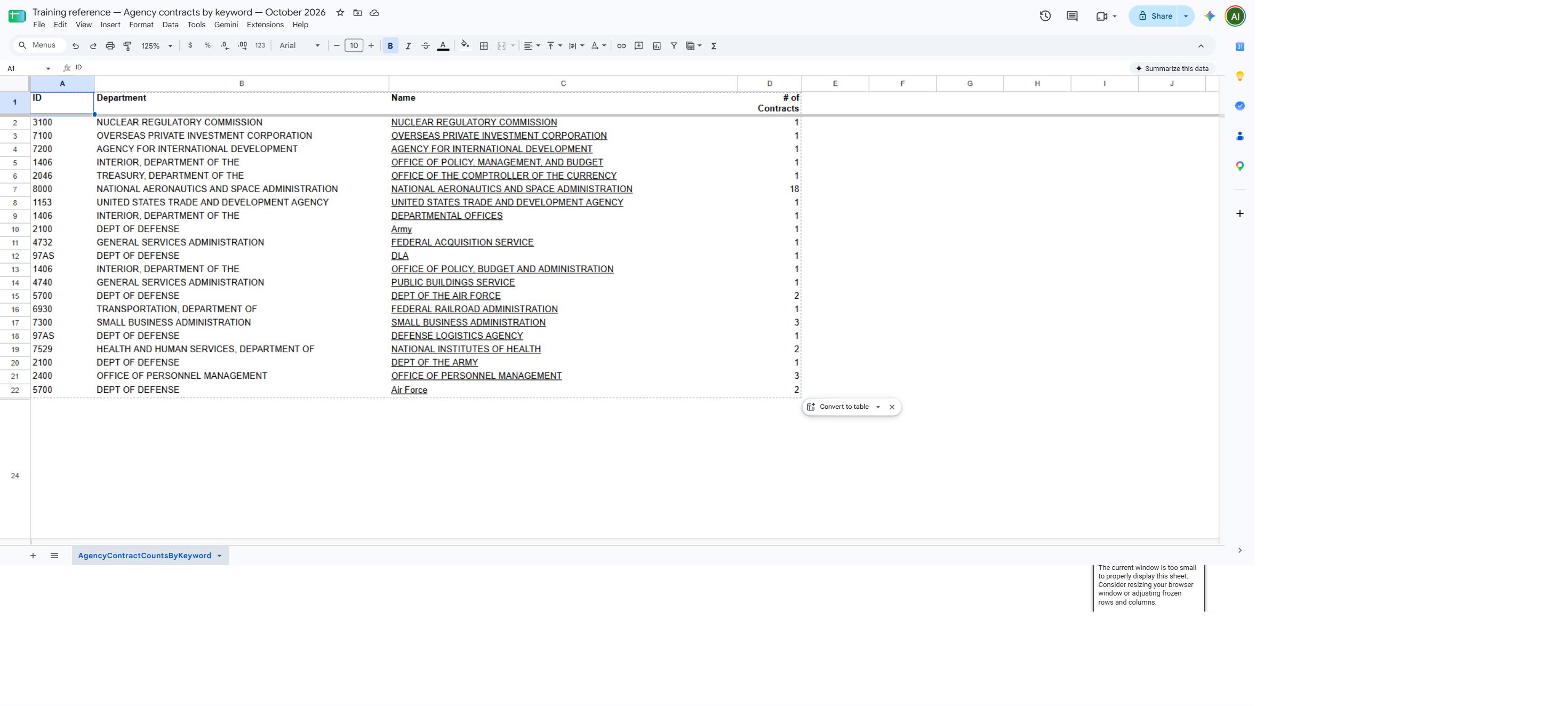The height and width of the screenshot is (706, 1568).
Task: Open Google Keep in side panel
Action: 1240,76
